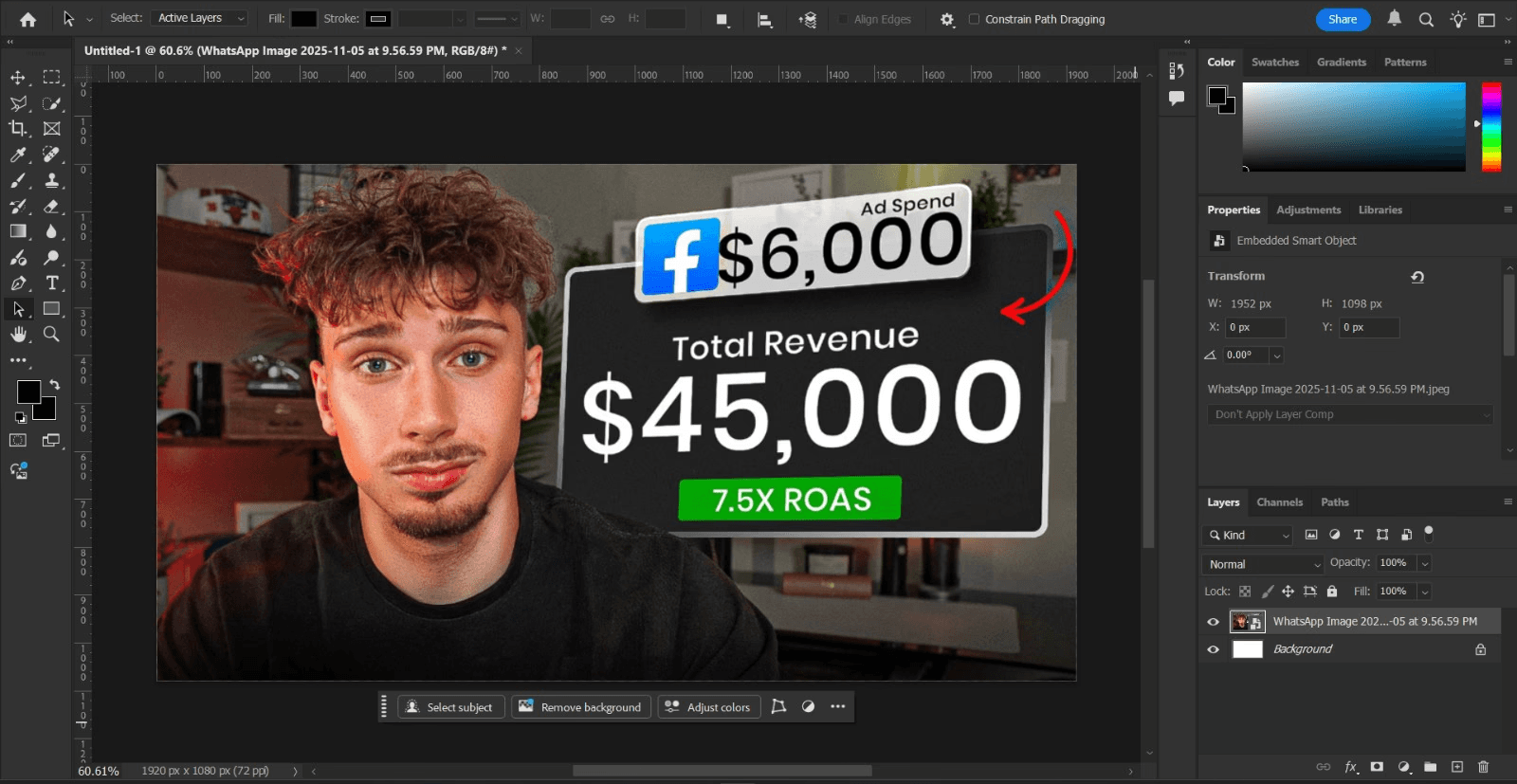Toggle lock all for the layer
This screenshot has height=784, width=1517.
tap(1332, 592)
